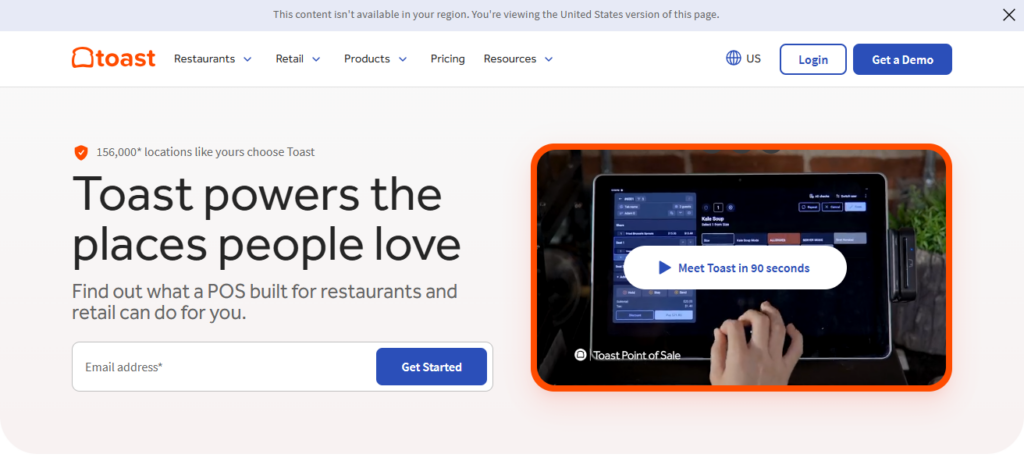Viewport: 1024px width, 468px height.
Task: Click the POS tablet video thumbnail
Action: coord(741,268)
